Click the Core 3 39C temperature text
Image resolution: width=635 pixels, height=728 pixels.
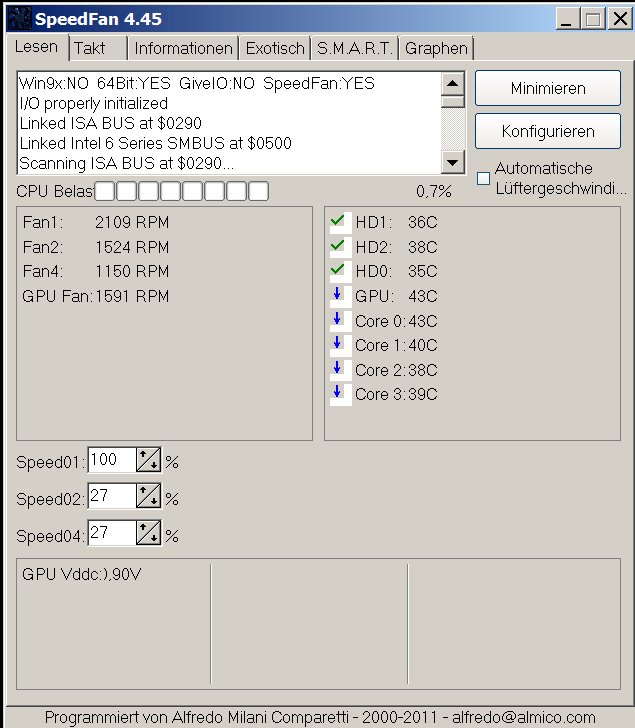[x=396, y=395]
